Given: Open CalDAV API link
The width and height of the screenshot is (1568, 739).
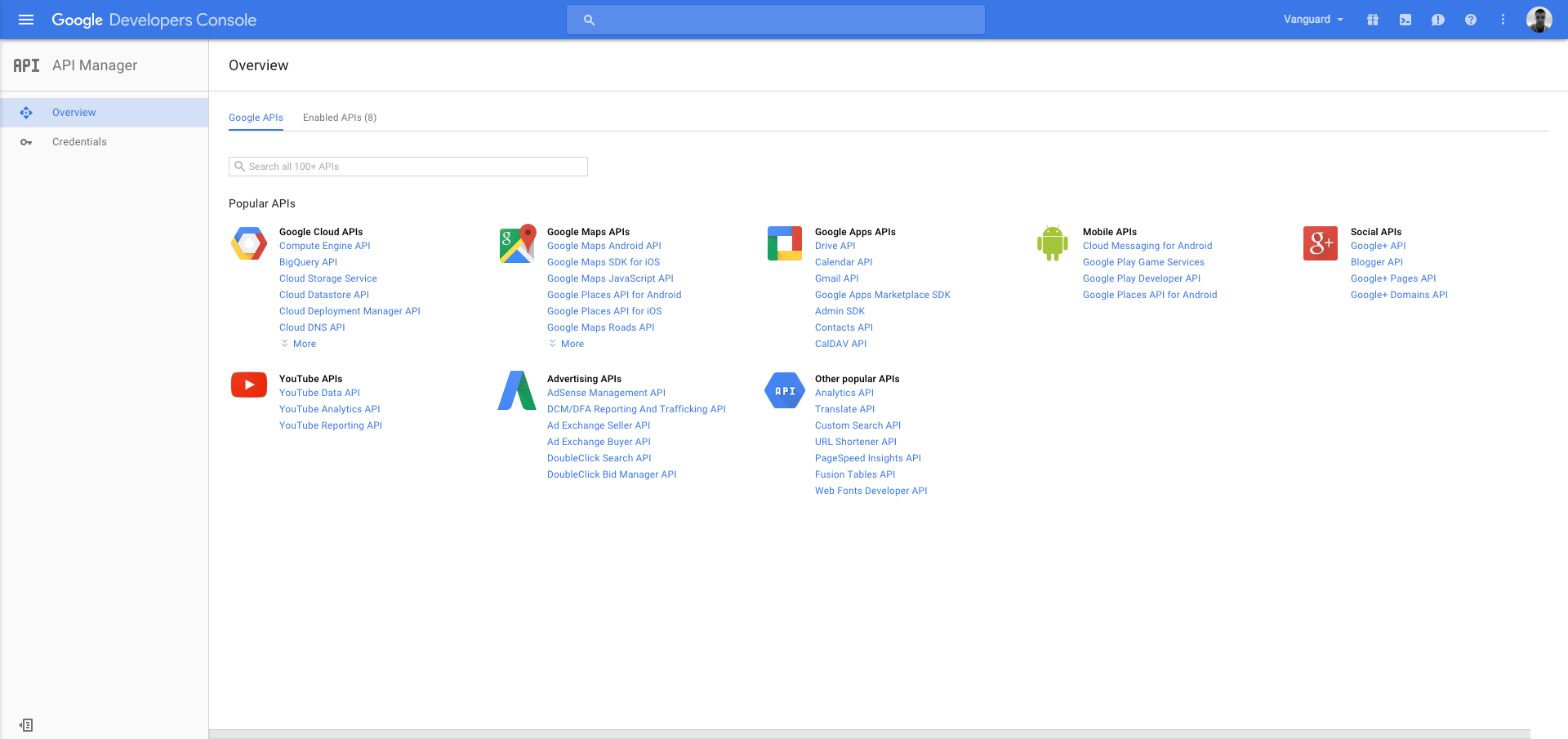Looking at the screenshot, I should [841, 344].
